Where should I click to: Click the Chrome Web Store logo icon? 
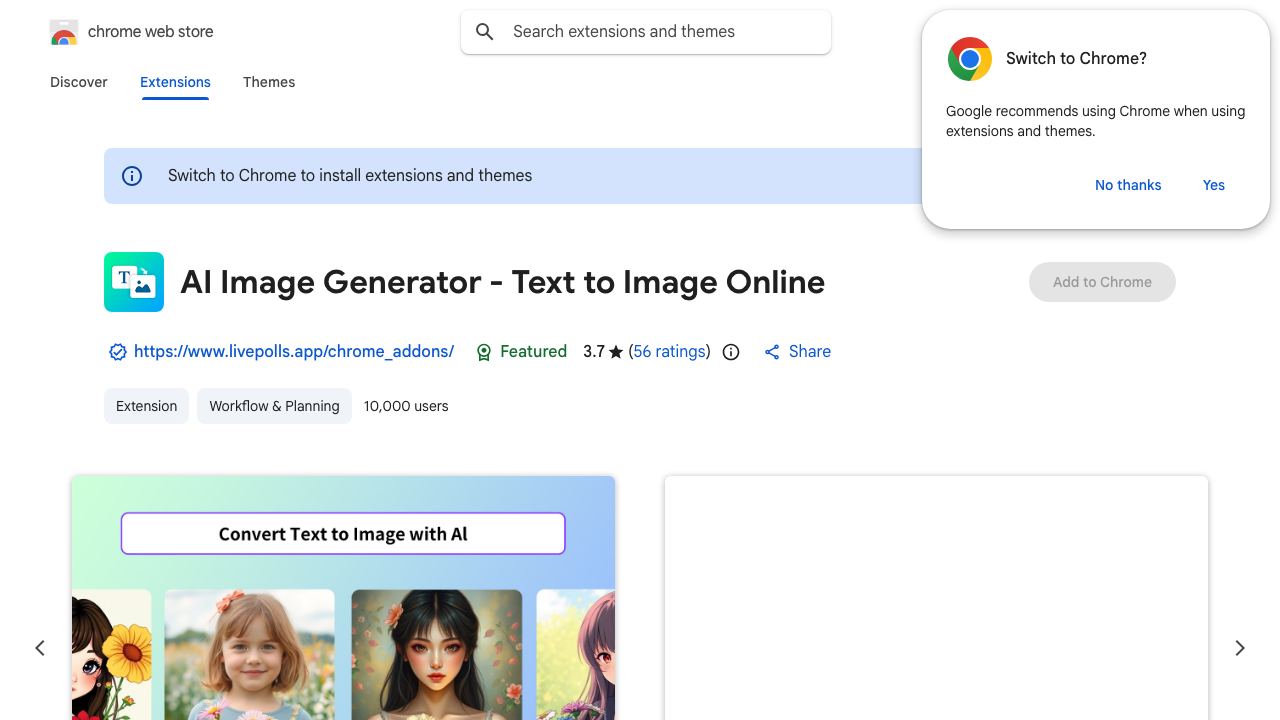coord(64,32)
